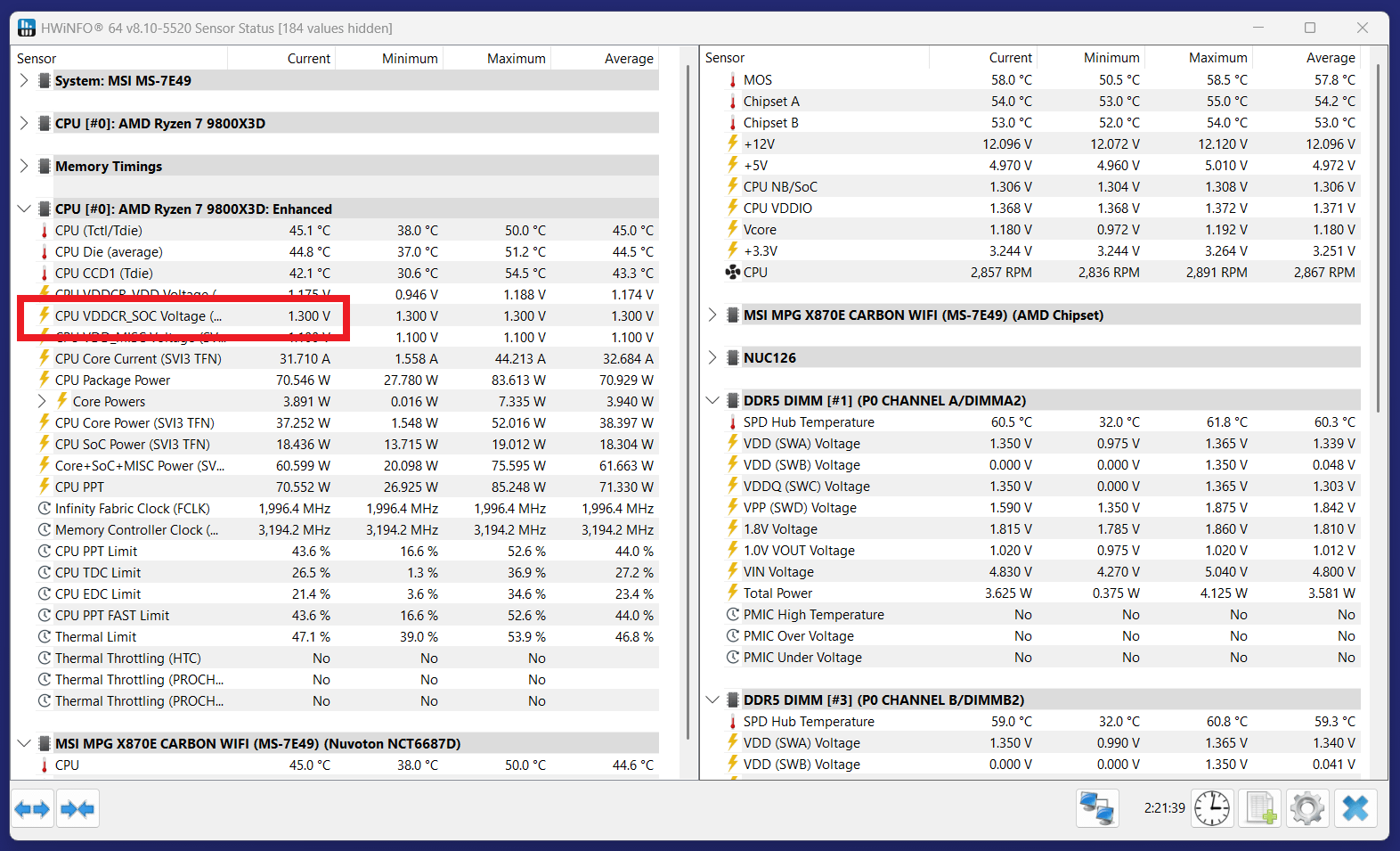
Task: Click left pane Minimum column header
Action: [x=389, y=59]
